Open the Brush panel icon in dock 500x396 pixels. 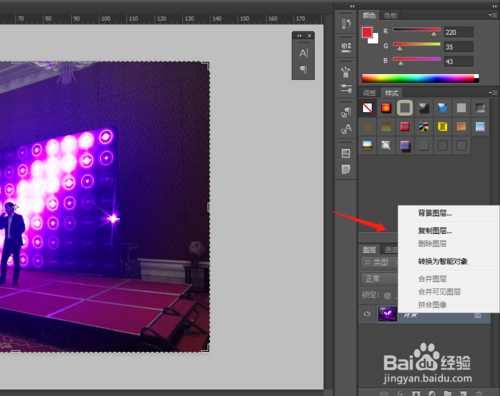pyautogui.click(x=346, y=72)
